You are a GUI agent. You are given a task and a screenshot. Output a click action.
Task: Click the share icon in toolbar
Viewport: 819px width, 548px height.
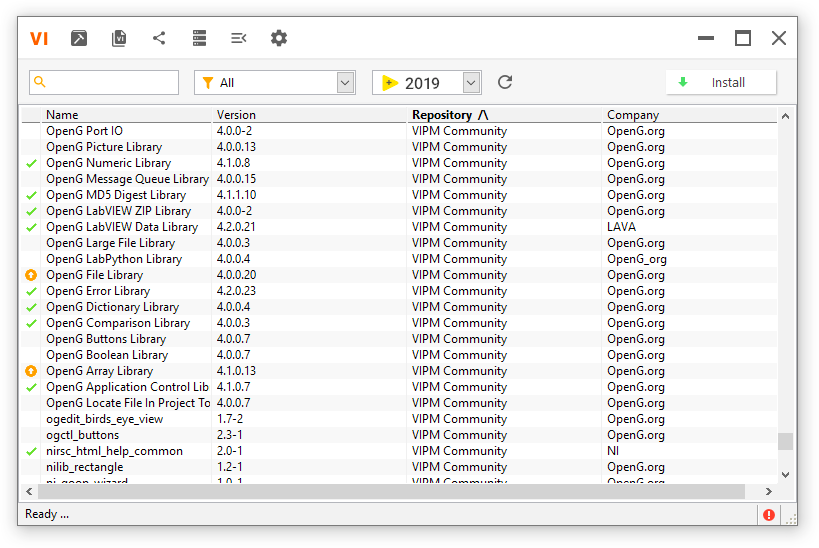[x=159, y=38]
